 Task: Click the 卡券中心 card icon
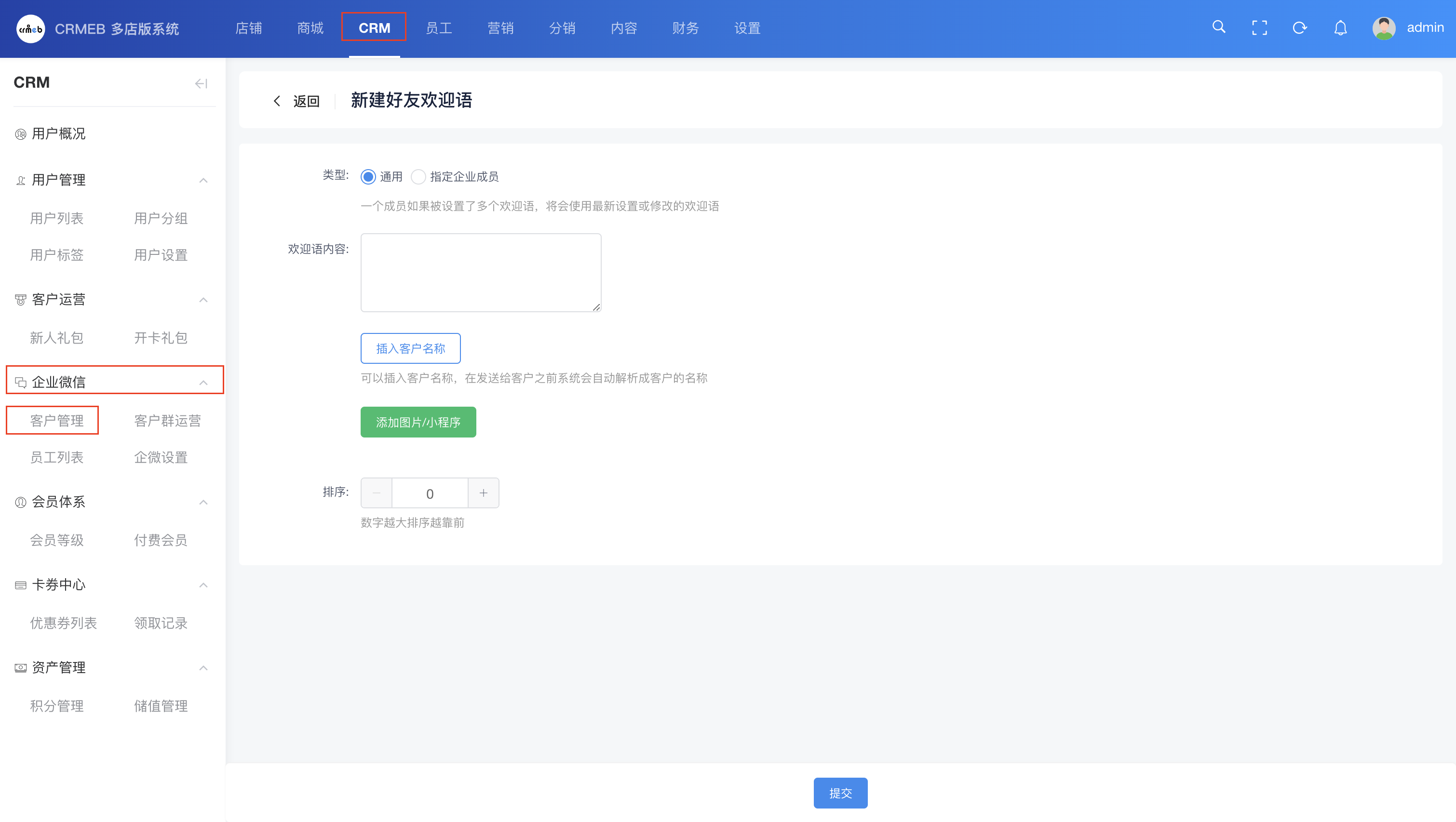20,585
